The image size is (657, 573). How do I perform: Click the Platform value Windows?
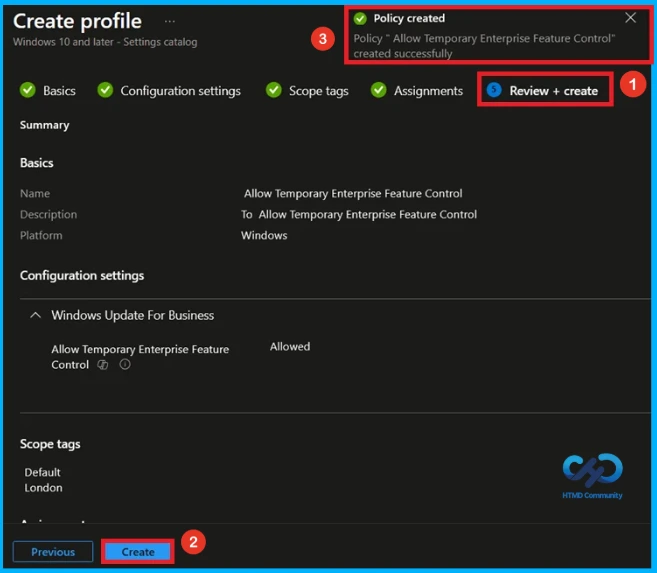click(x=264, y=235)
